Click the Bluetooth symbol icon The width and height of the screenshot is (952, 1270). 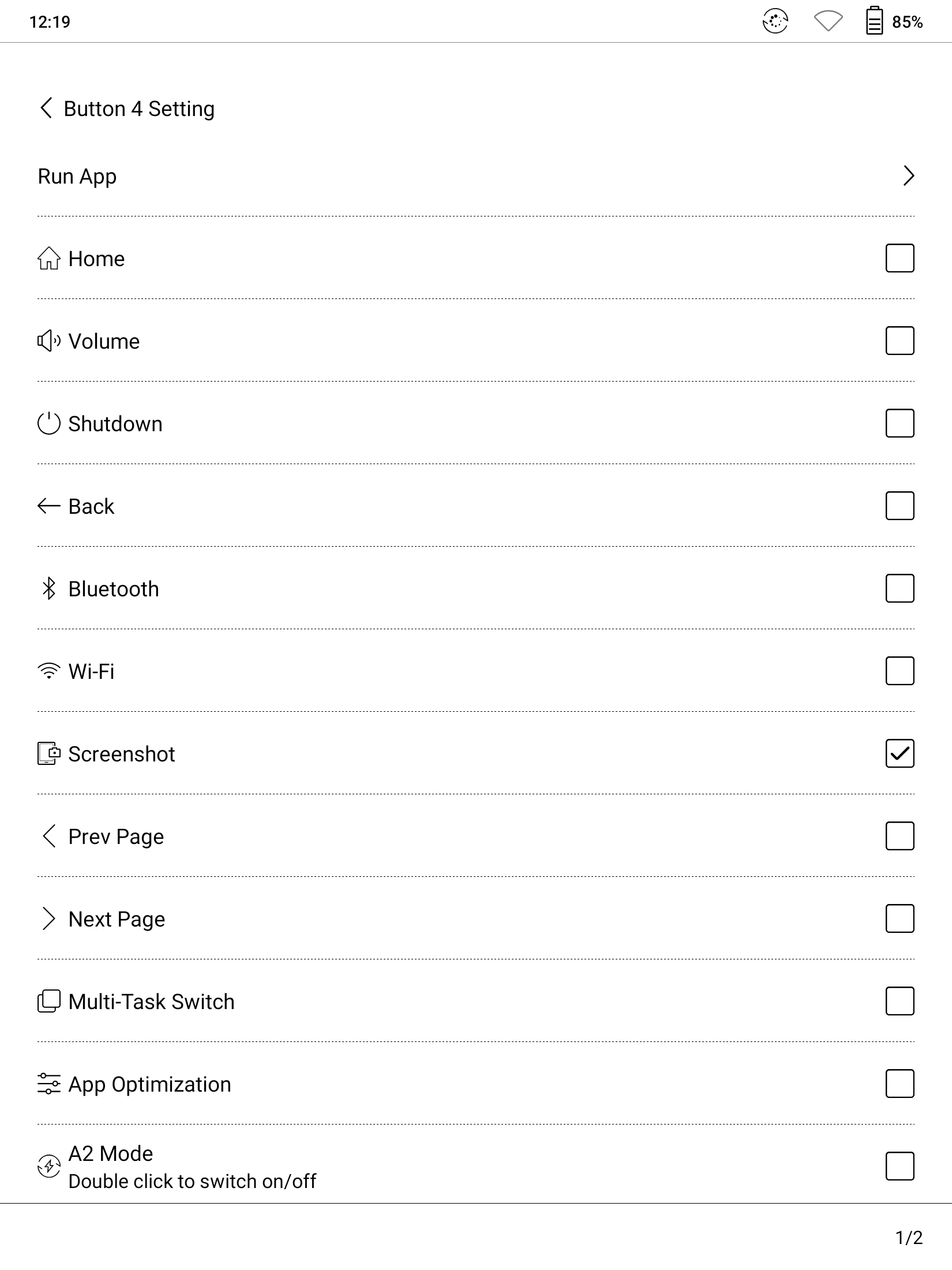(49, 589)
